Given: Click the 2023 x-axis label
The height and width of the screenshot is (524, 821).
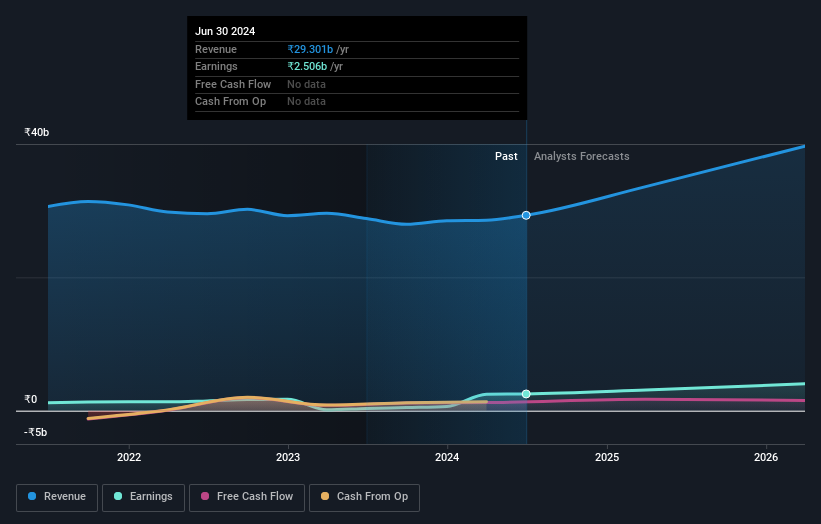Looking at the screenshot, I should 288,457.
